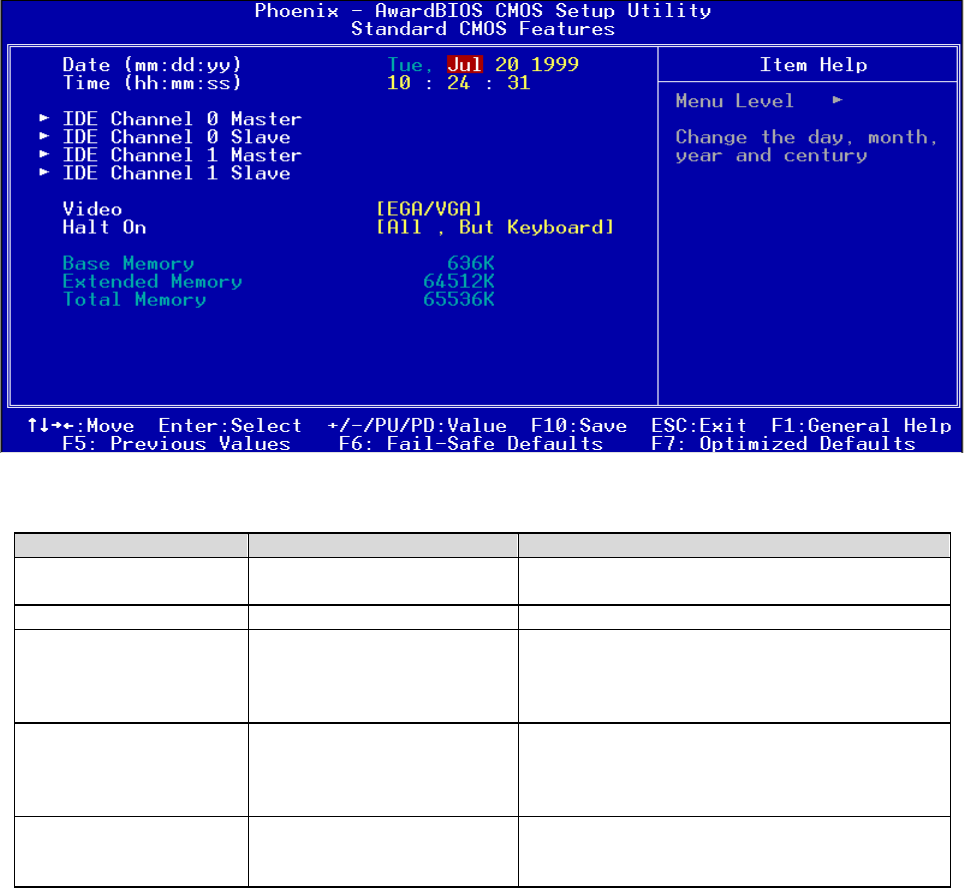Click the Phoenix - AwardBIOS CMOS Setup Utility title

click(x=483, y=10)
